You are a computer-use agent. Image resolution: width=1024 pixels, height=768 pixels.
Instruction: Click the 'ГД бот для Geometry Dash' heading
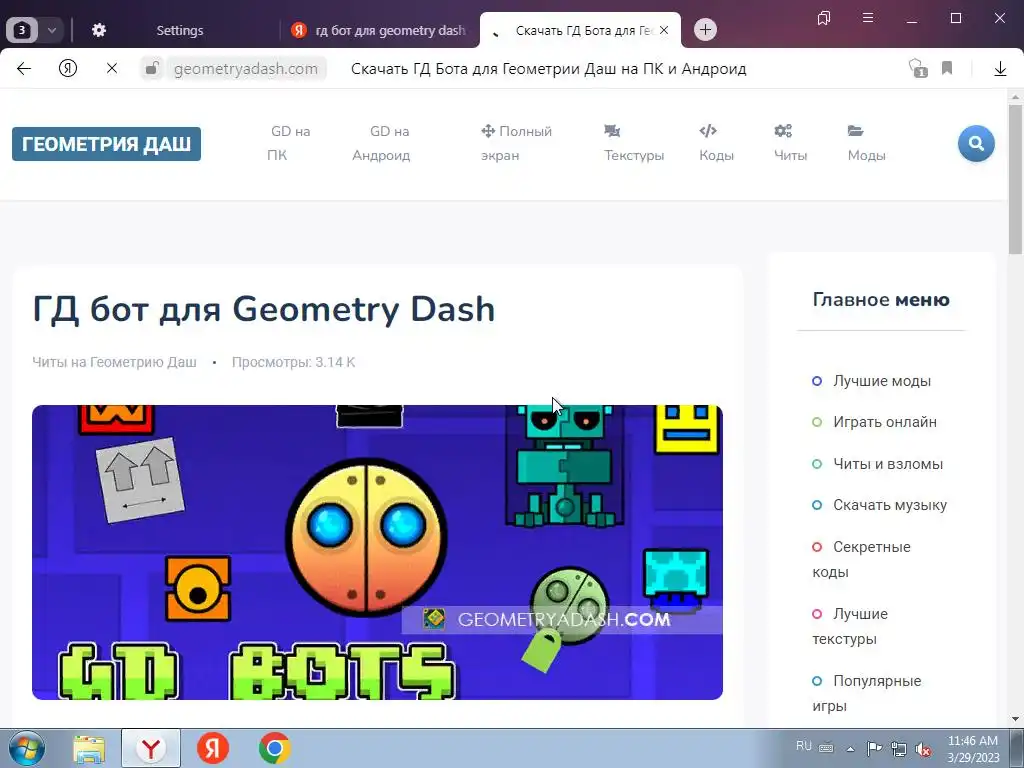tap(264, 309)
